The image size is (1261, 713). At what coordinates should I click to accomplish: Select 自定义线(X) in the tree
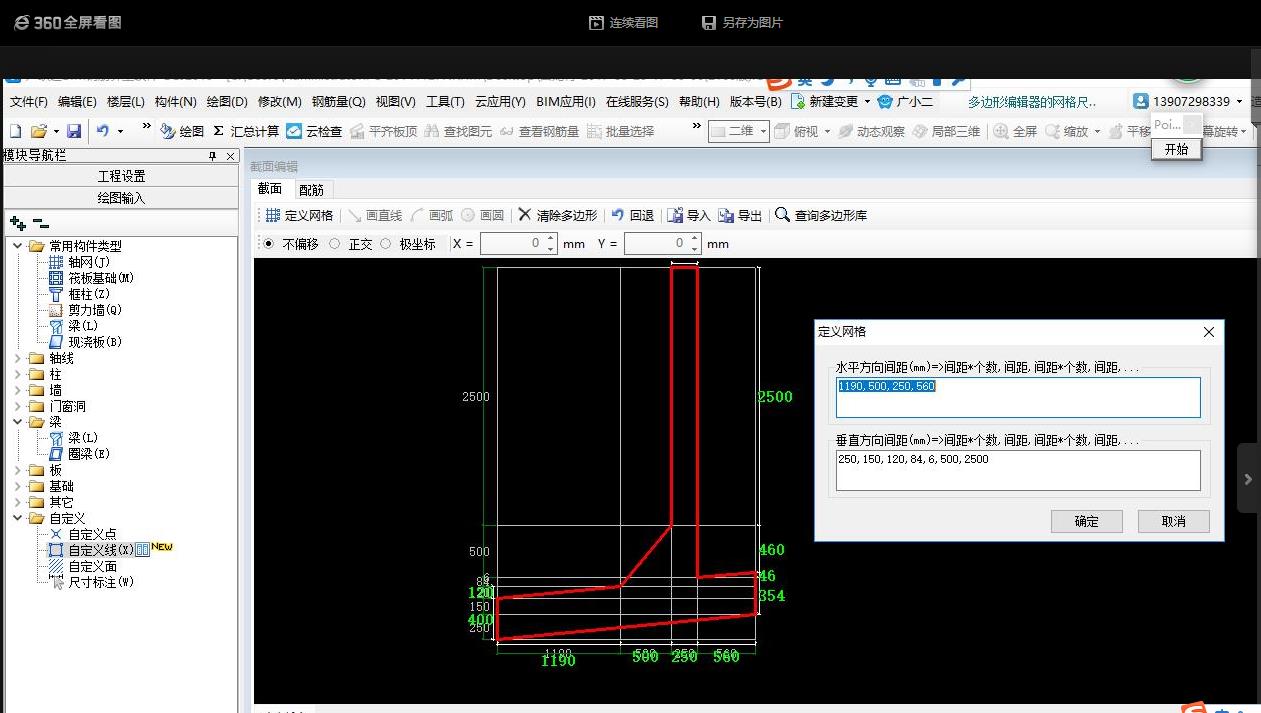tap(100, 550)
